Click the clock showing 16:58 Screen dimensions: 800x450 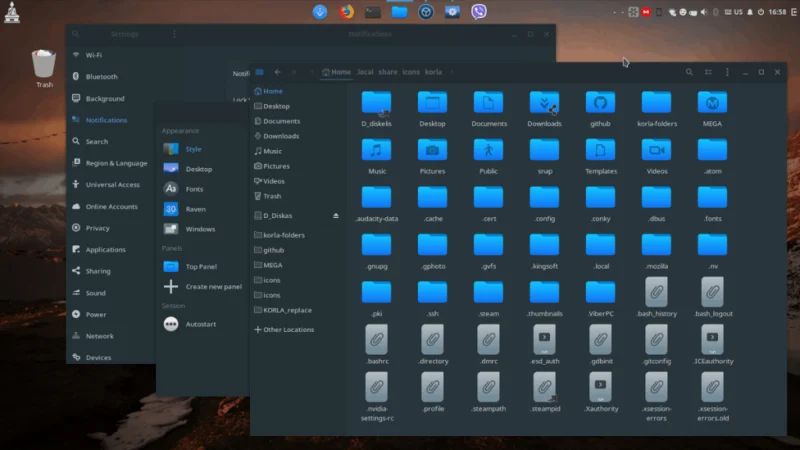coord(777,12)
